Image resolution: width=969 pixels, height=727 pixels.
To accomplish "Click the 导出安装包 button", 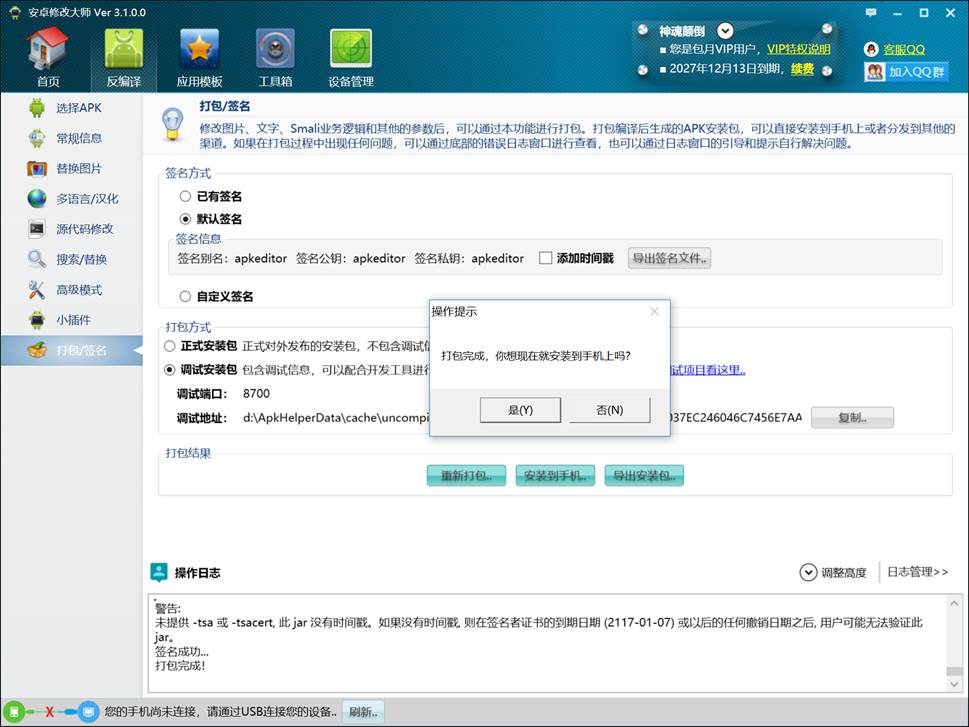I will tap(644, 475).
